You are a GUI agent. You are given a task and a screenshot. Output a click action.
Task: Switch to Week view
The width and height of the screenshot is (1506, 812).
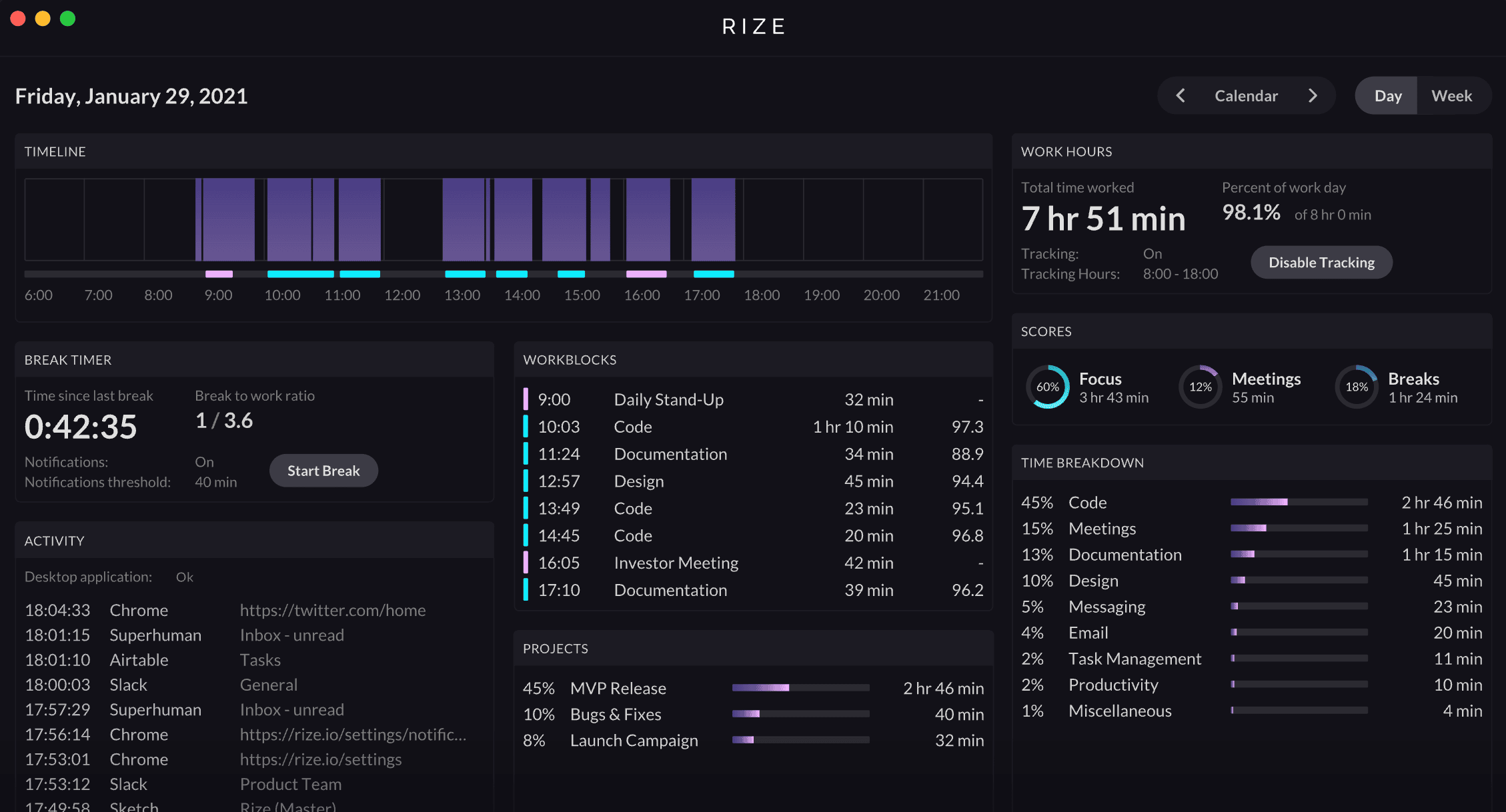(1453, 95)
